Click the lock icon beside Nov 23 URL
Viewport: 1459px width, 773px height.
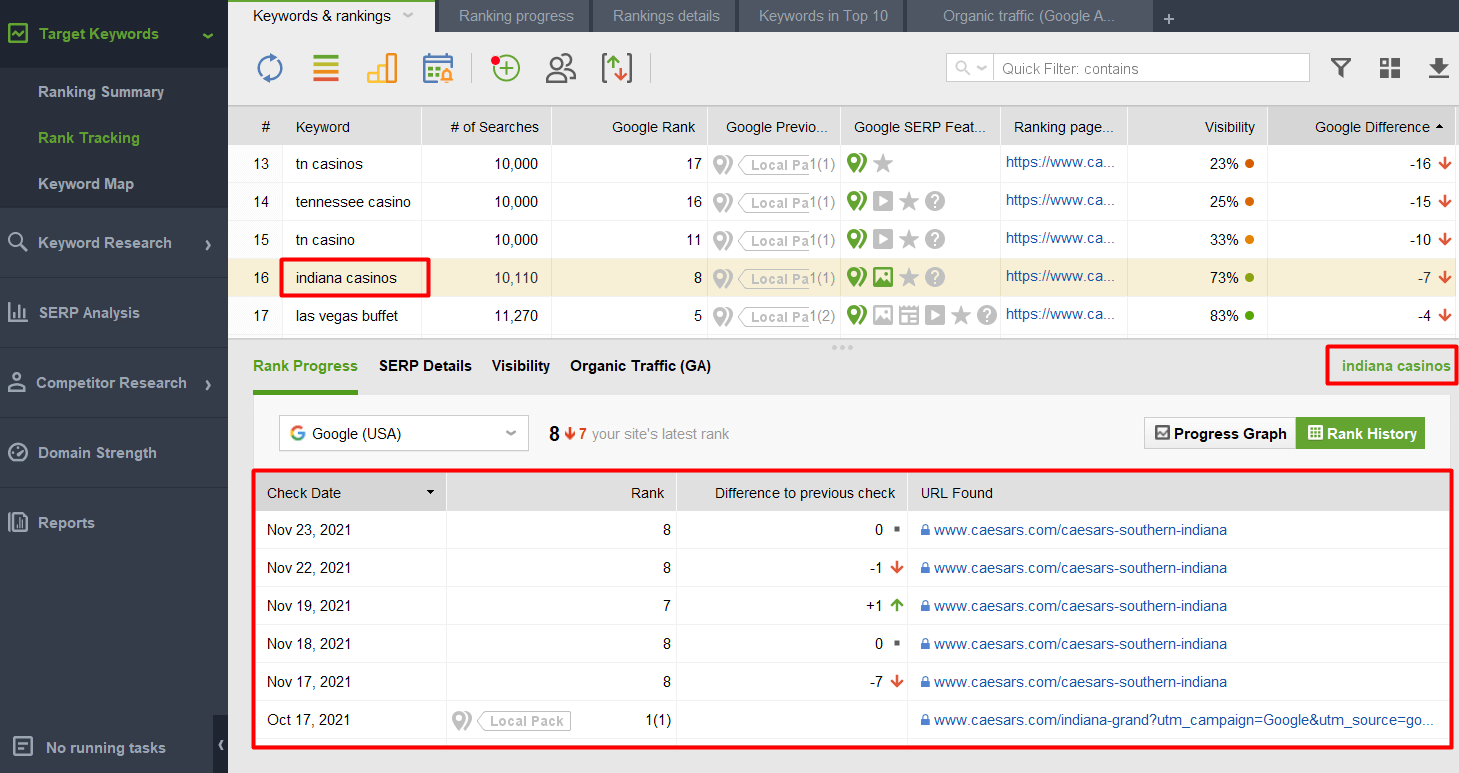pos(925,530)
